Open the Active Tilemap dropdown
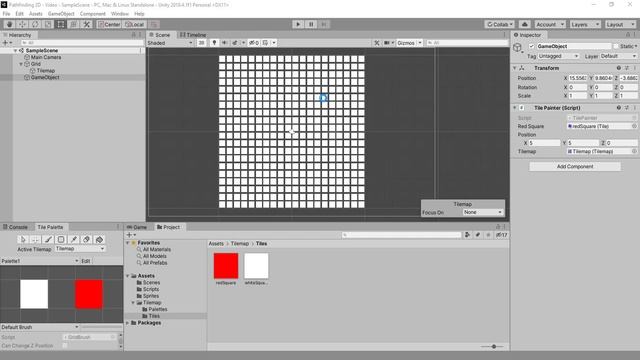Viewport: 640px width, 360px height. click(x=80, y=249)
